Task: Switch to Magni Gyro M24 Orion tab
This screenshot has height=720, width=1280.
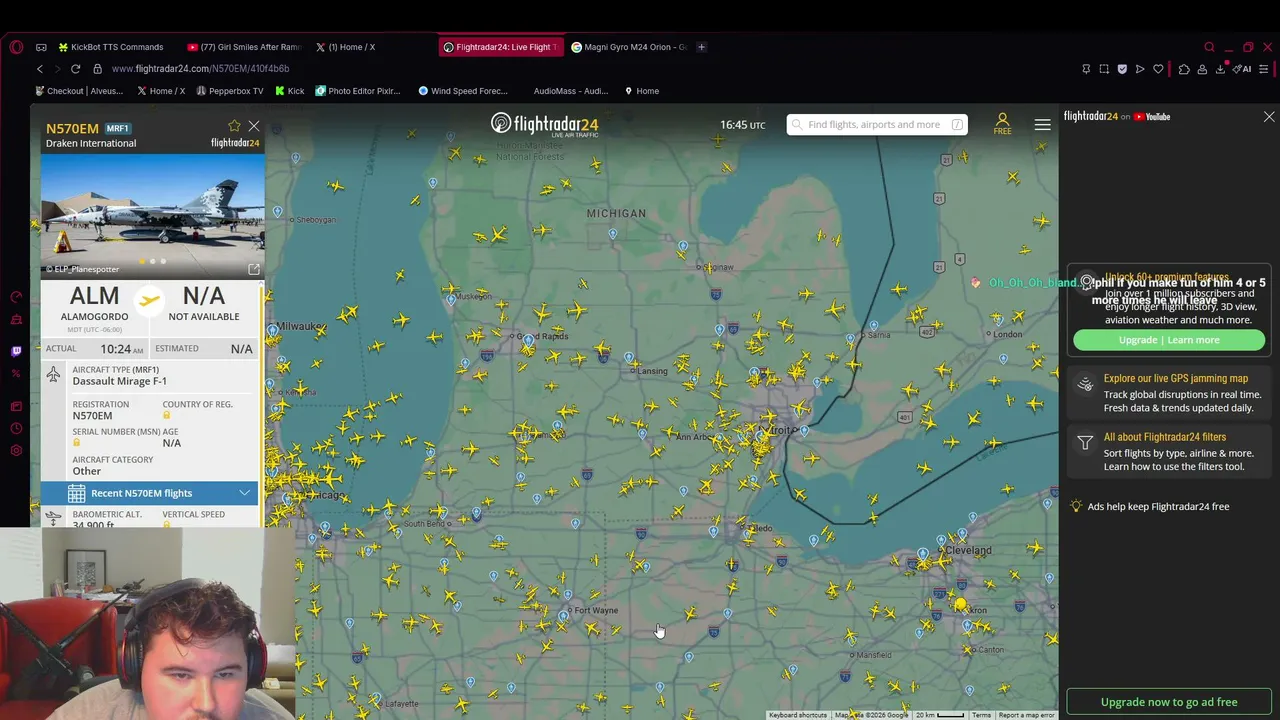Action: tap(628, 47)
